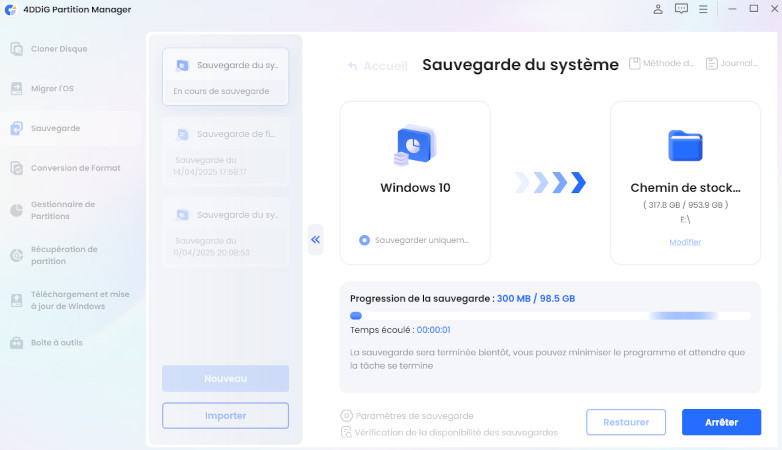Screen dimensions: 782x450
Task: Select the backup dated 11/04/2025 20:08:53
Action: coord(225,232)
